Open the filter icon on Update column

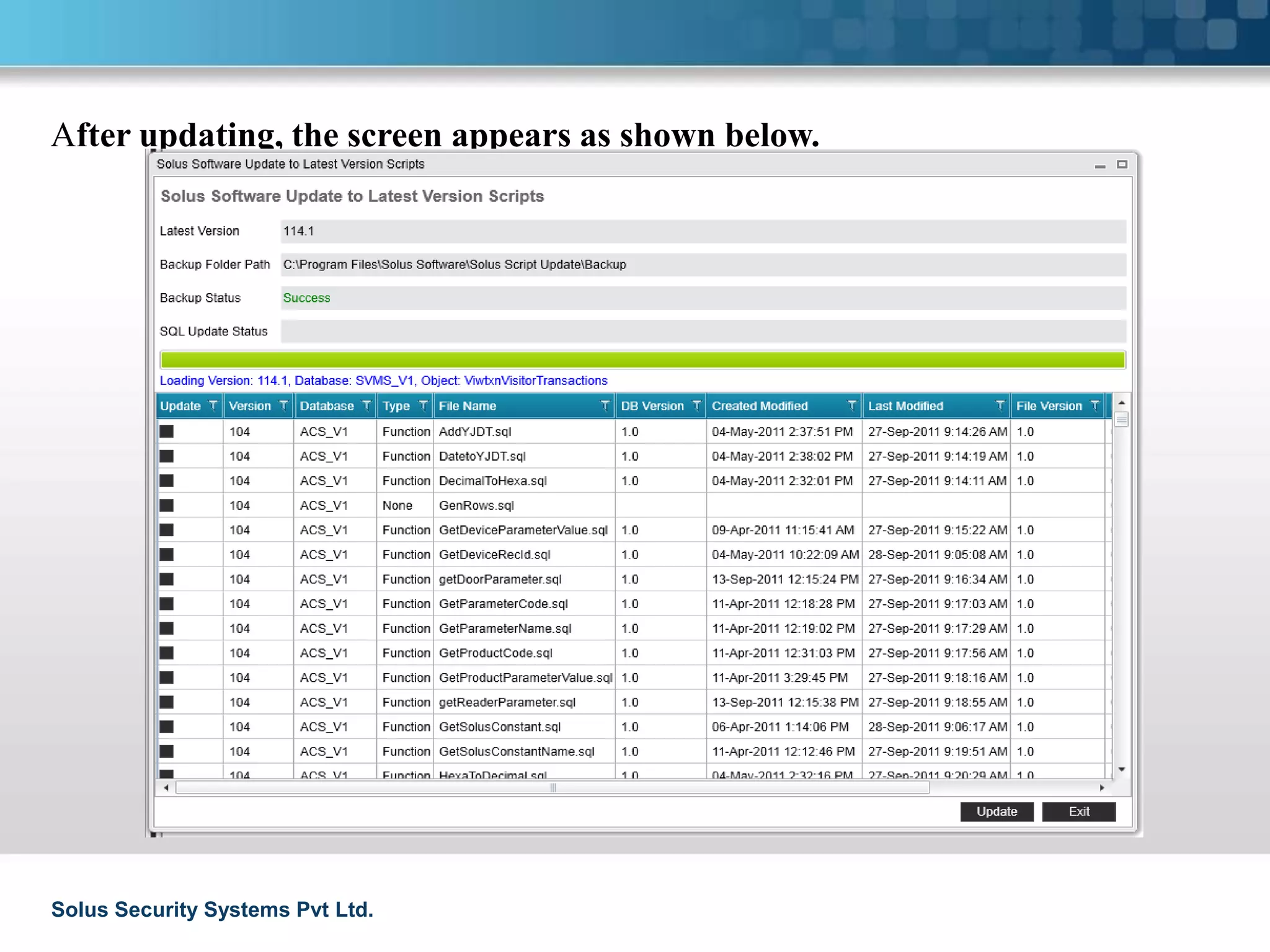(x=213, y=406)
